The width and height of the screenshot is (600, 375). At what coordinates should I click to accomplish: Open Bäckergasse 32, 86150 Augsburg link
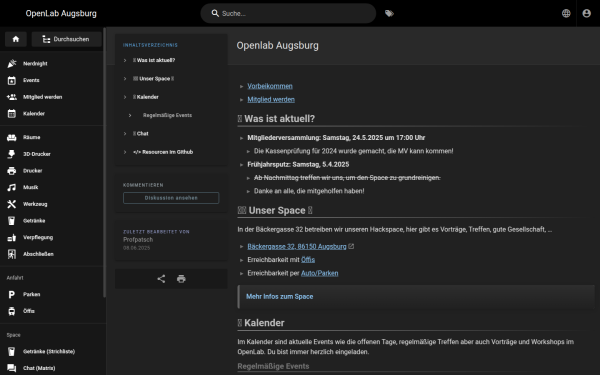[297, 246]
